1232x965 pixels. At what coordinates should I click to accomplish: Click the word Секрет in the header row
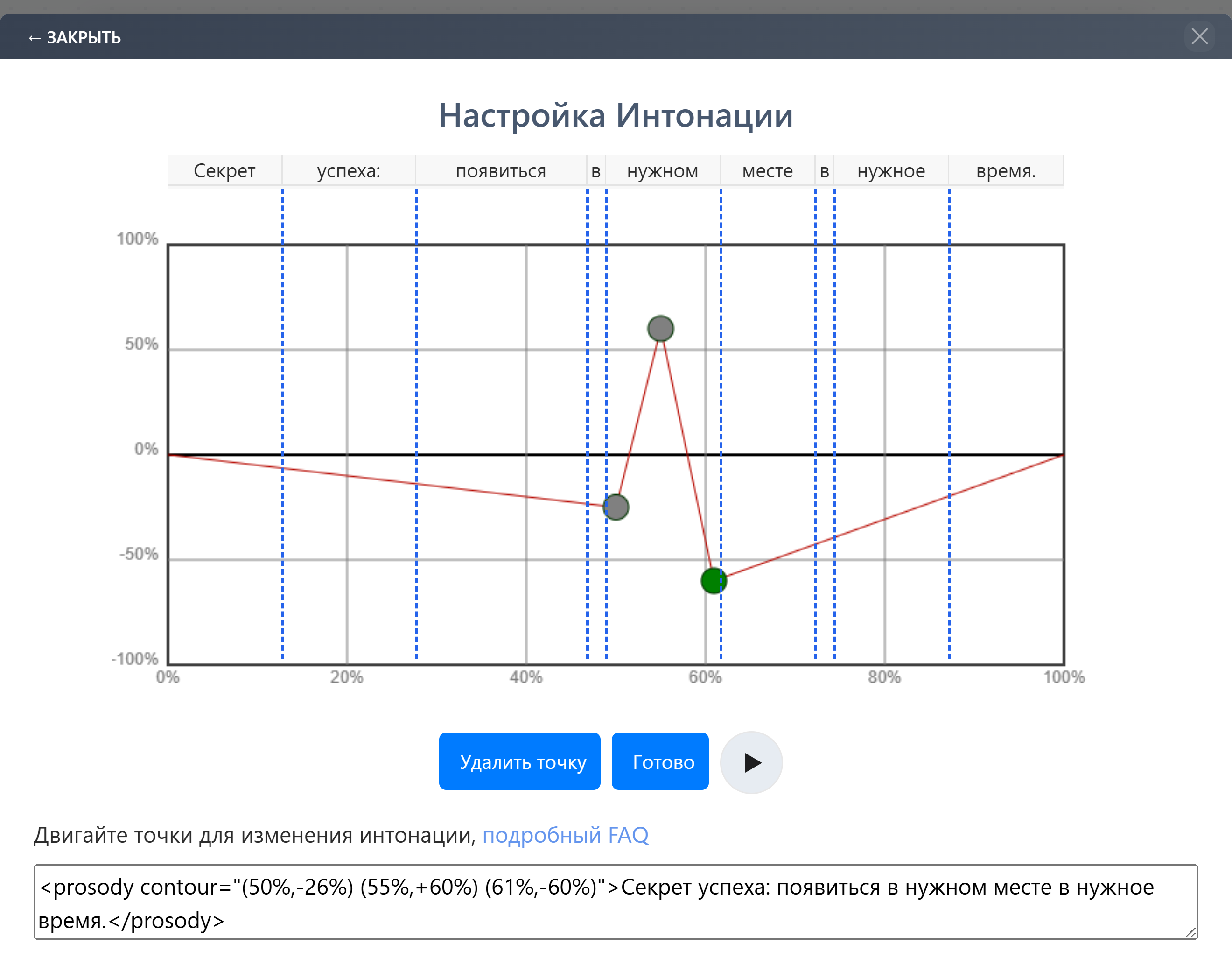225,170
